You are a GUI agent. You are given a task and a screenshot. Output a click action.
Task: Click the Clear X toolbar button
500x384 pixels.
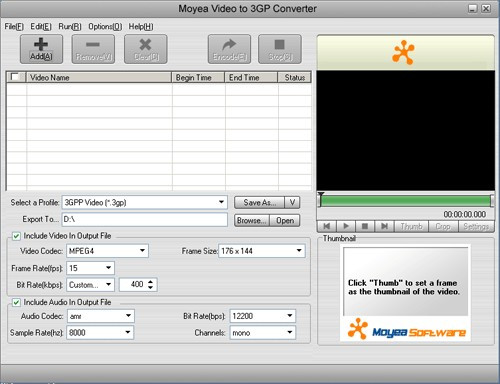pyautogui.click(x=146, y=49)
